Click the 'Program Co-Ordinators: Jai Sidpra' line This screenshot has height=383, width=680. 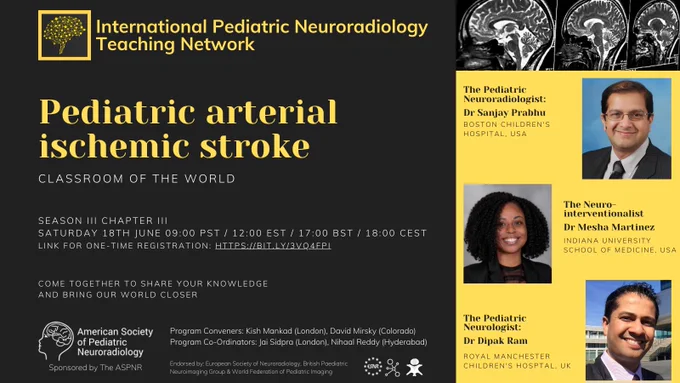click(x=298, y=342)
